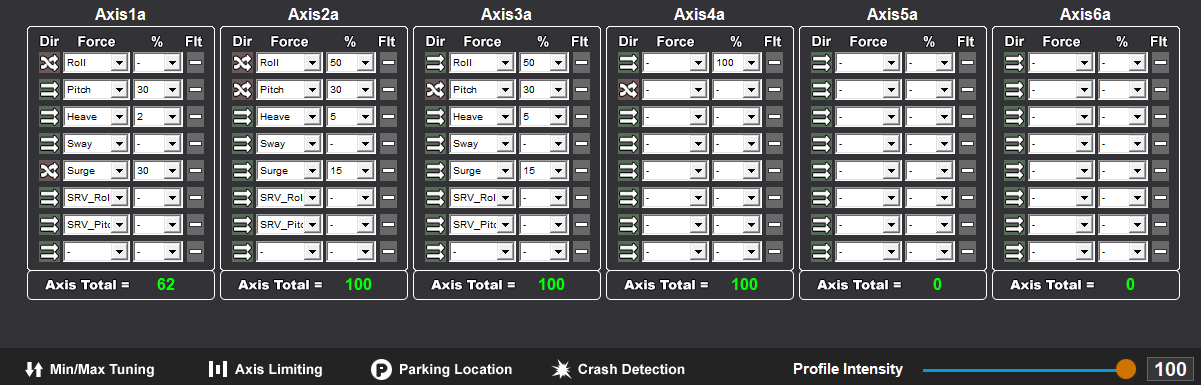Viewport: 1201px width, 385px height.
Task: Click the Profile Intensity value field
Action: (1170, 369)
